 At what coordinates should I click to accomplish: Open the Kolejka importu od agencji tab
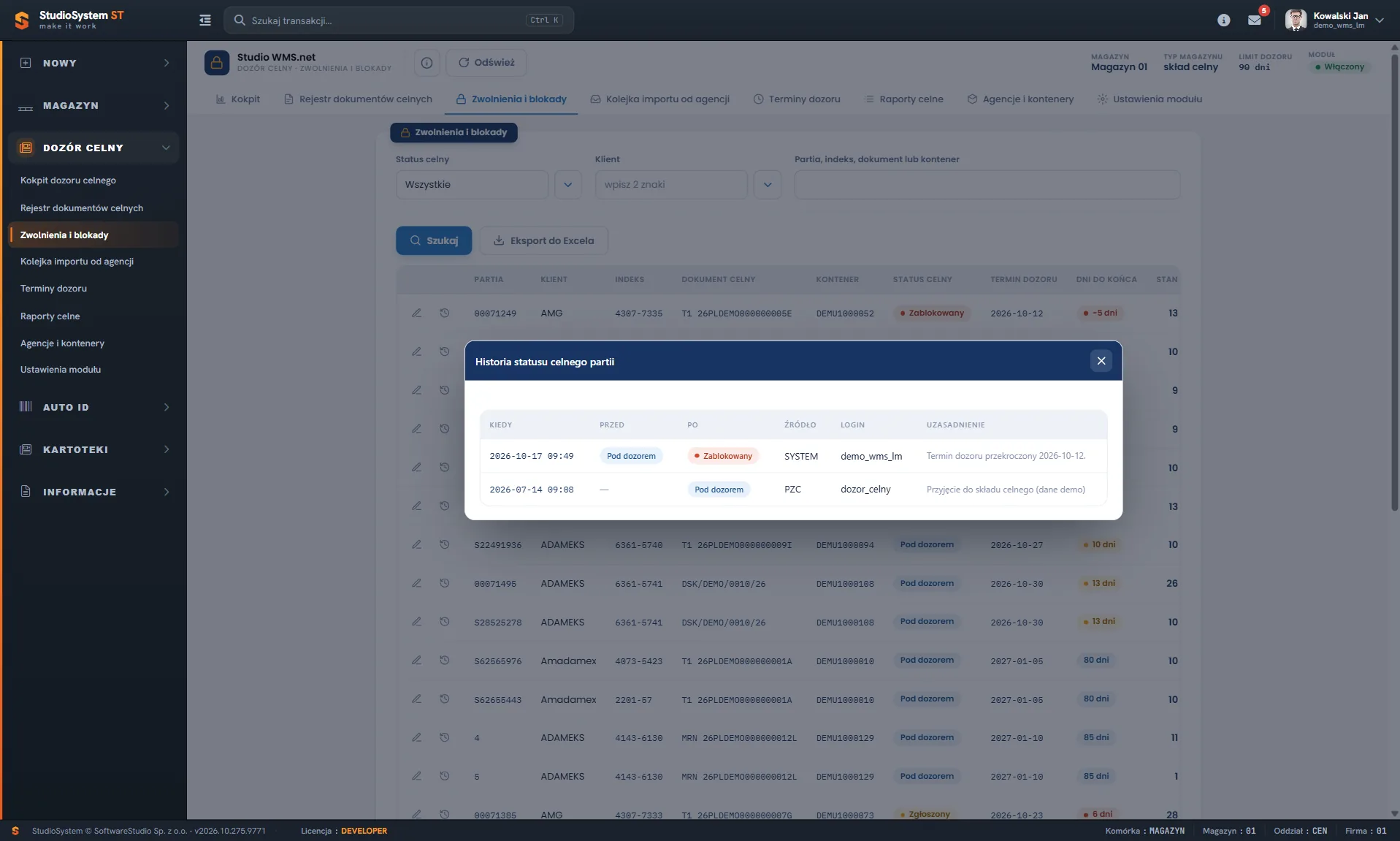[x=660, y=99]
